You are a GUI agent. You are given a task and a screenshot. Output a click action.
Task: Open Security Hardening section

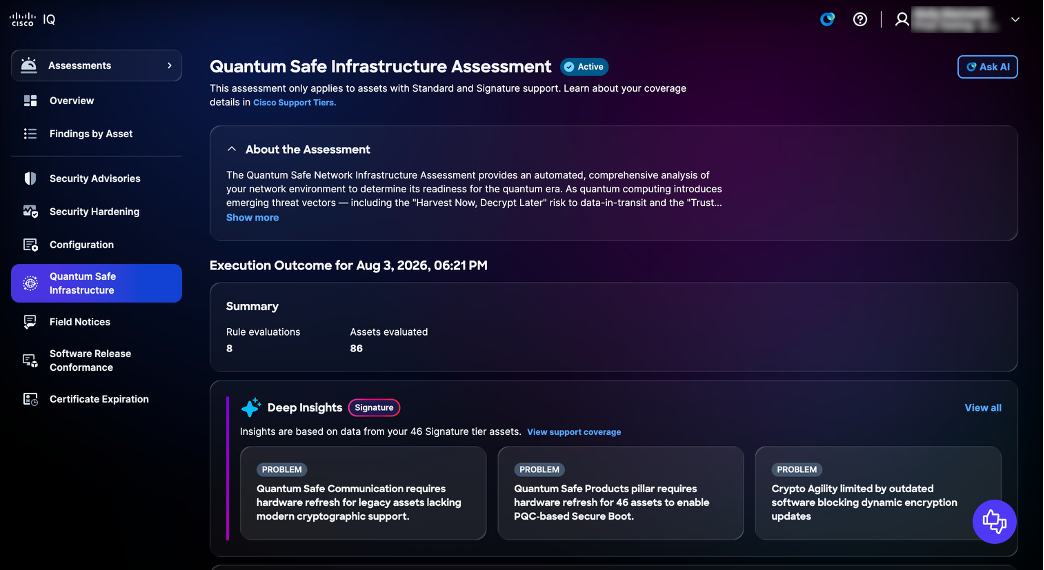(x=97, y=212)
